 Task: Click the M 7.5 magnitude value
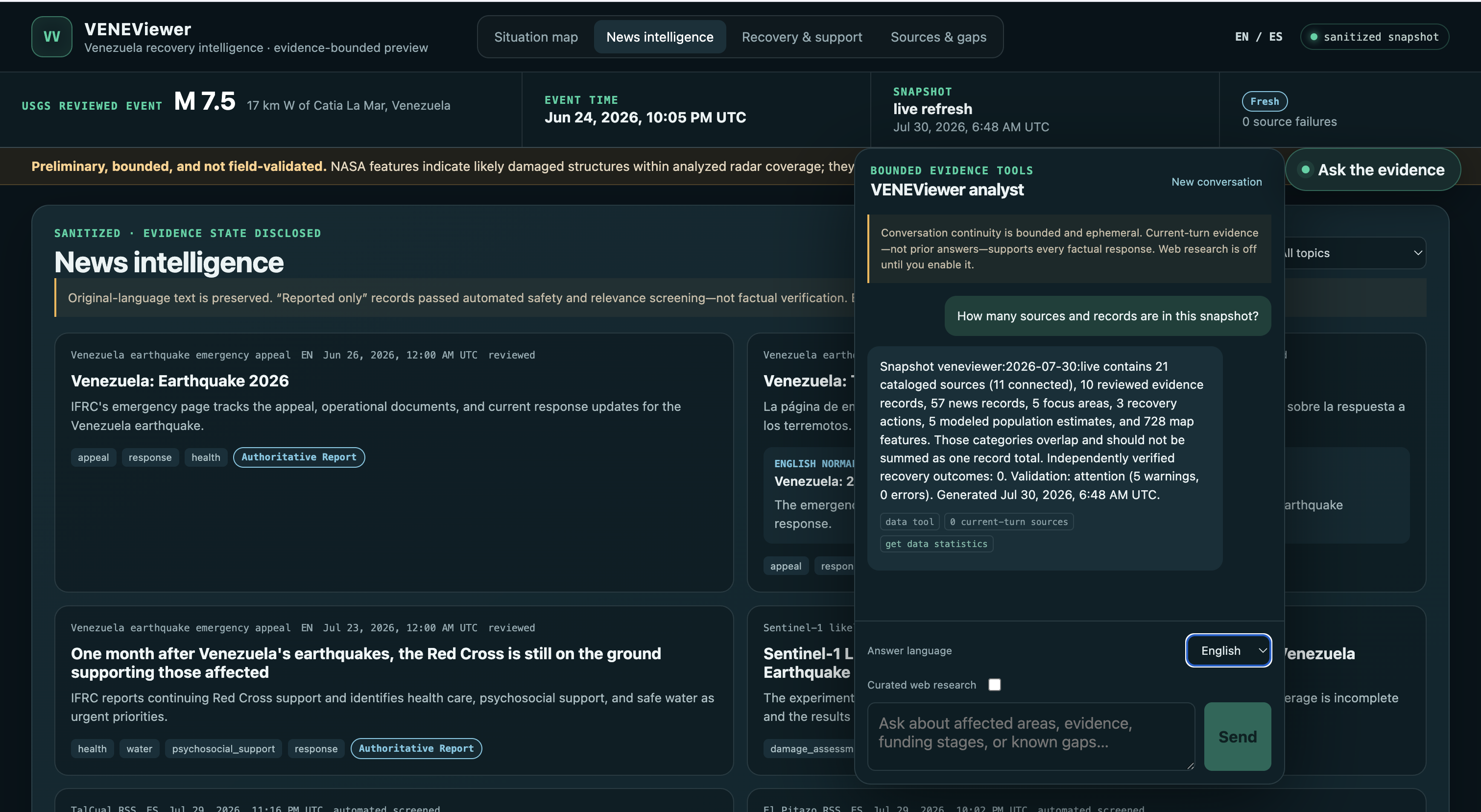[205, 101]
